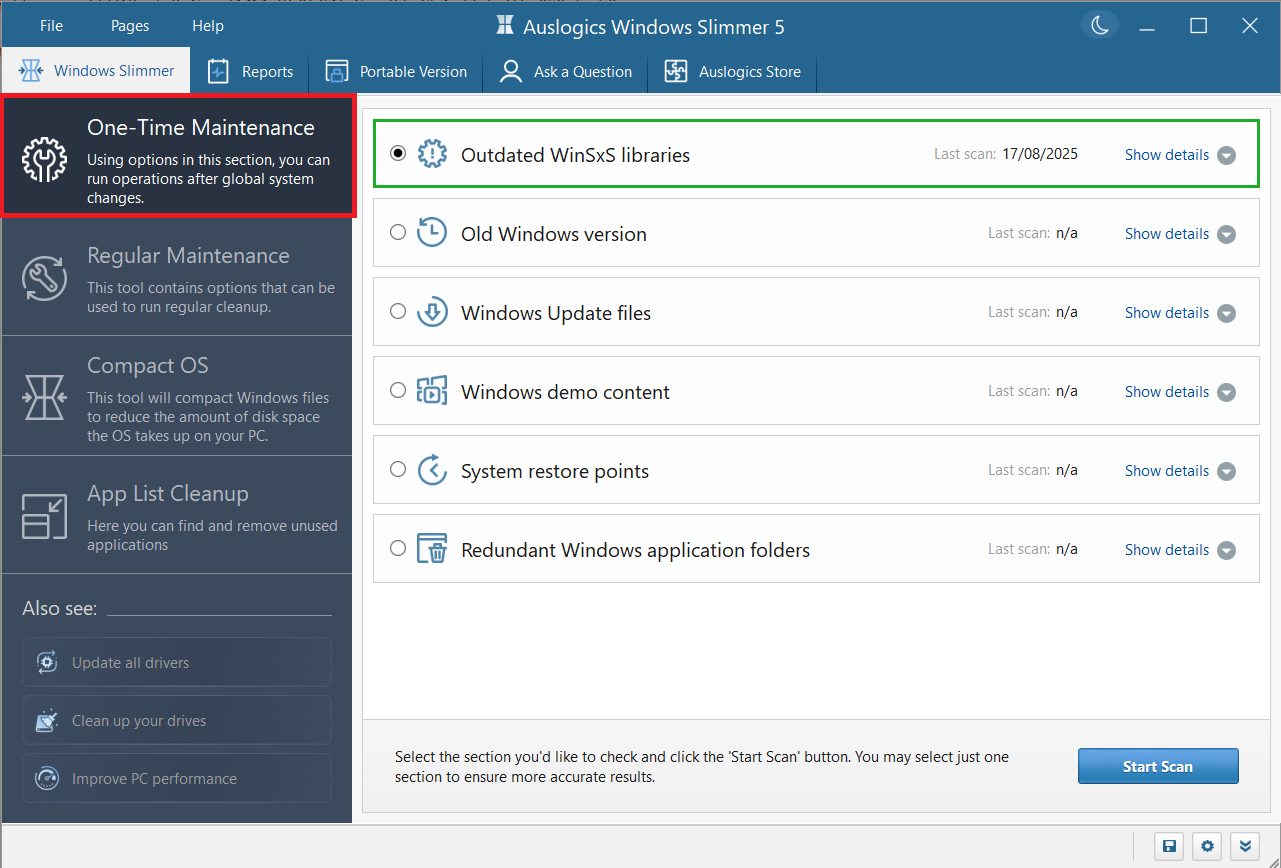Viewport: 1281px width, 868px height.
Task: Click the Redundant Windows application folders trash icon
Action: tap(432, 548)
